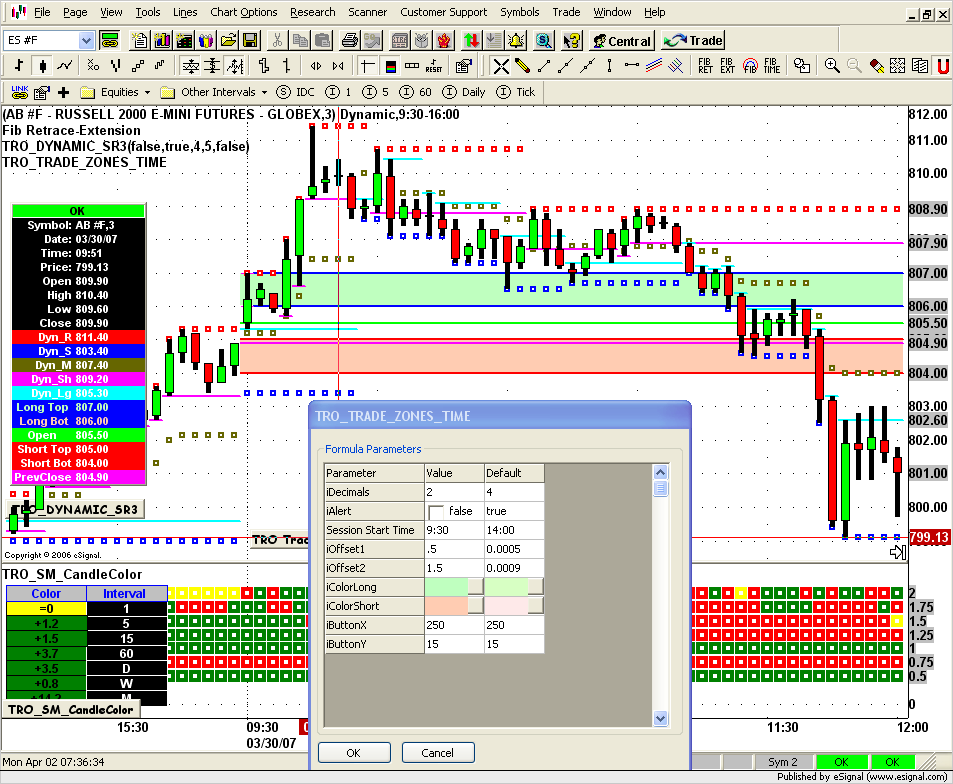
Task: Click the Print chart icon
Action: tap(349, 40)
